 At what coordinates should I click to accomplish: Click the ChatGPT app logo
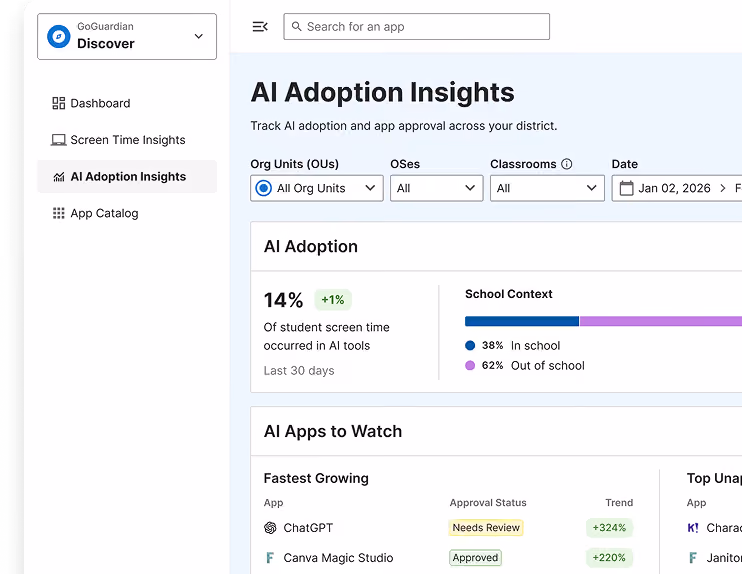click(x=270, y=528)
